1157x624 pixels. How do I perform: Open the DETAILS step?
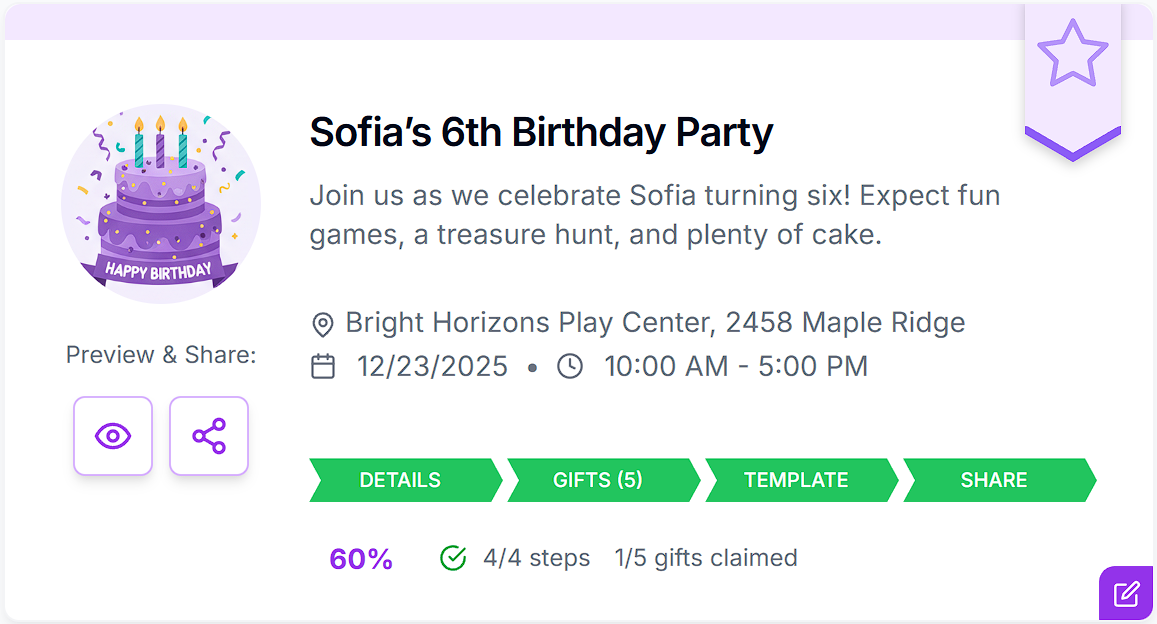(x=401, y=480)
